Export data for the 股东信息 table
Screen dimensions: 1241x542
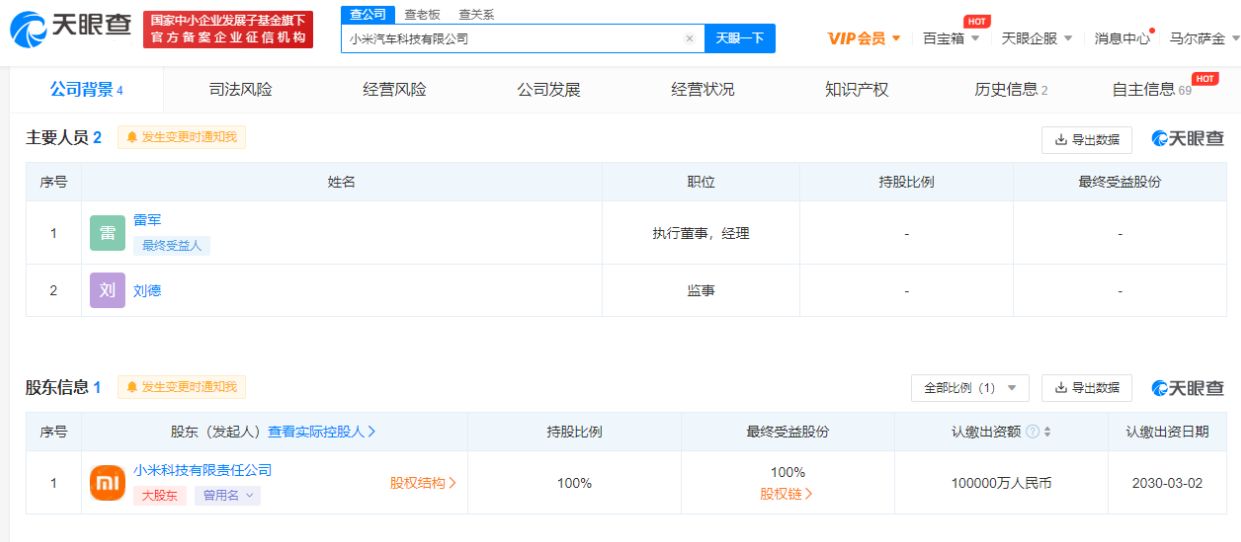[1086, 388]
